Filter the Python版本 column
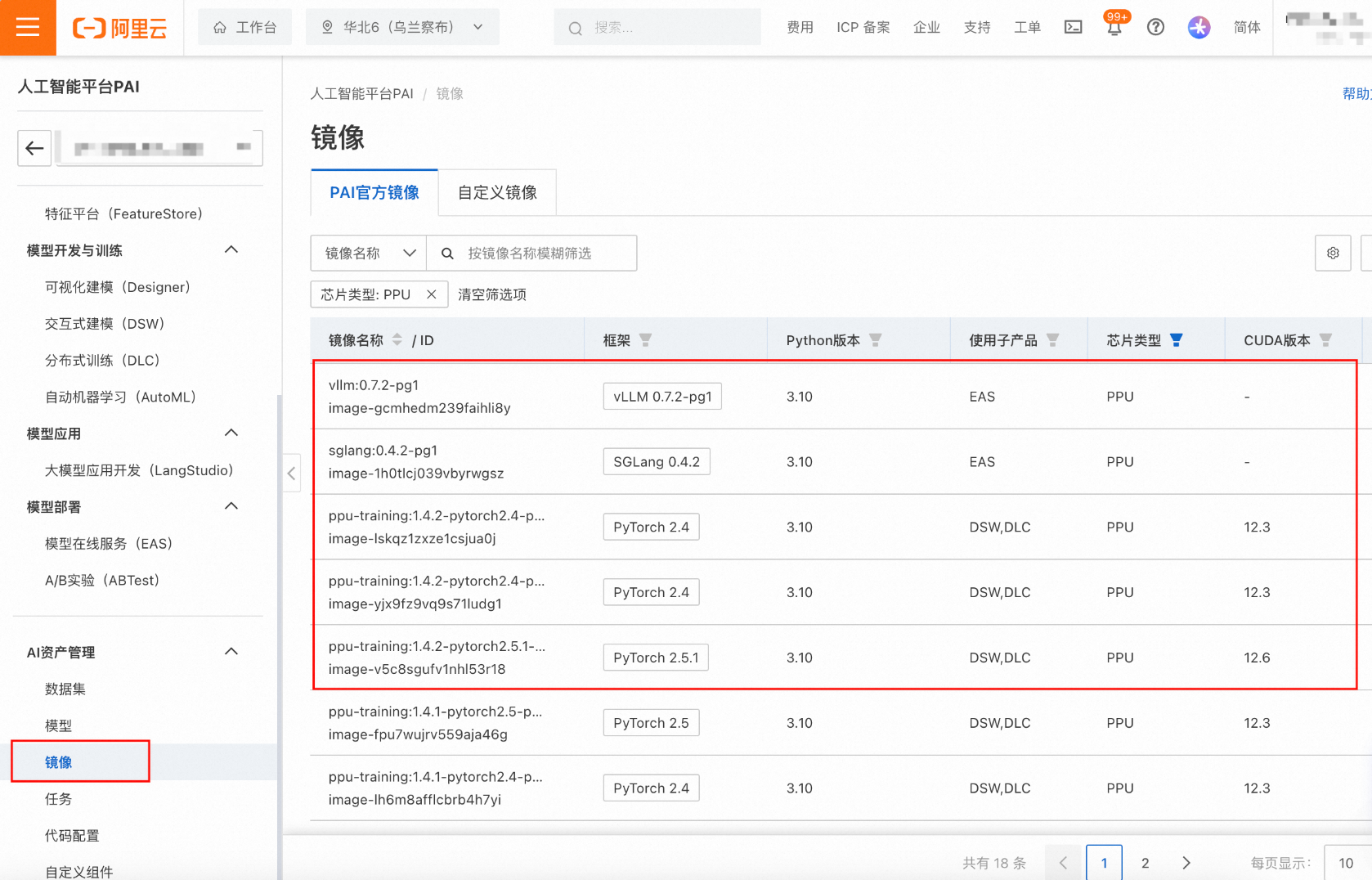The height and width of the screenshot is (880, 1372). (x=875, y=340)
